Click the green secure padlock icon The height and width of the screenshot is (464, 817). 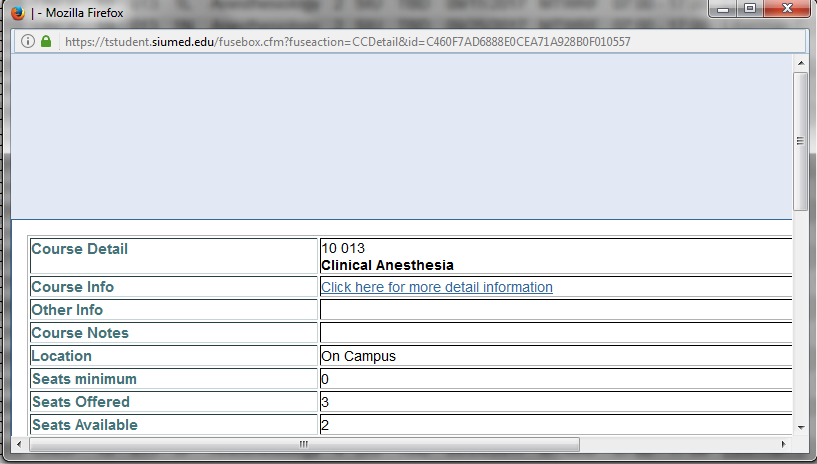(x=46, y=42)
